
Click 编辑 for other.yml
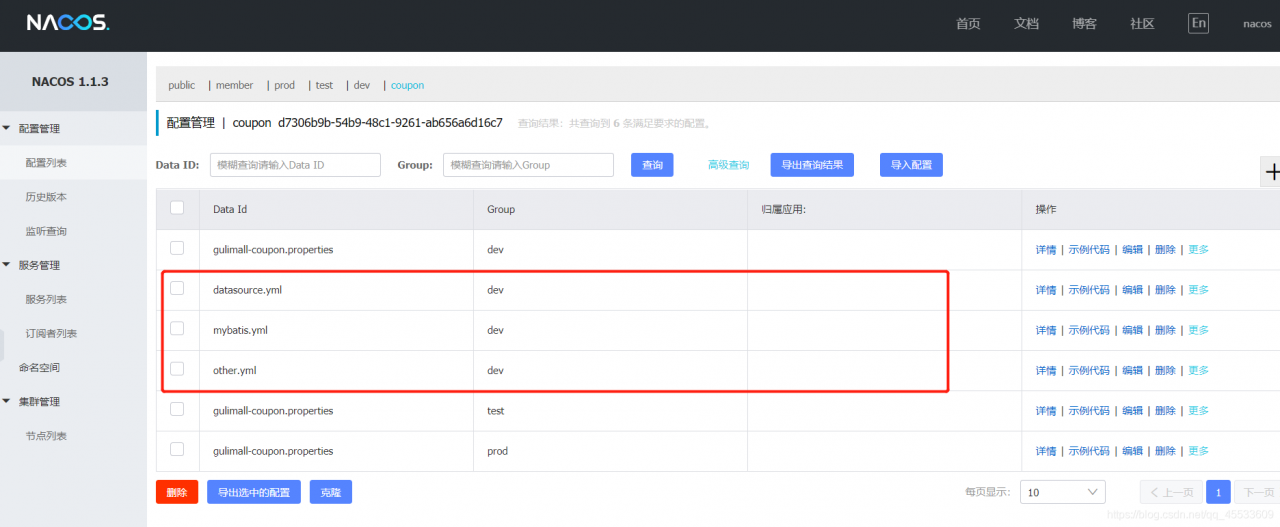point(1132,370)
